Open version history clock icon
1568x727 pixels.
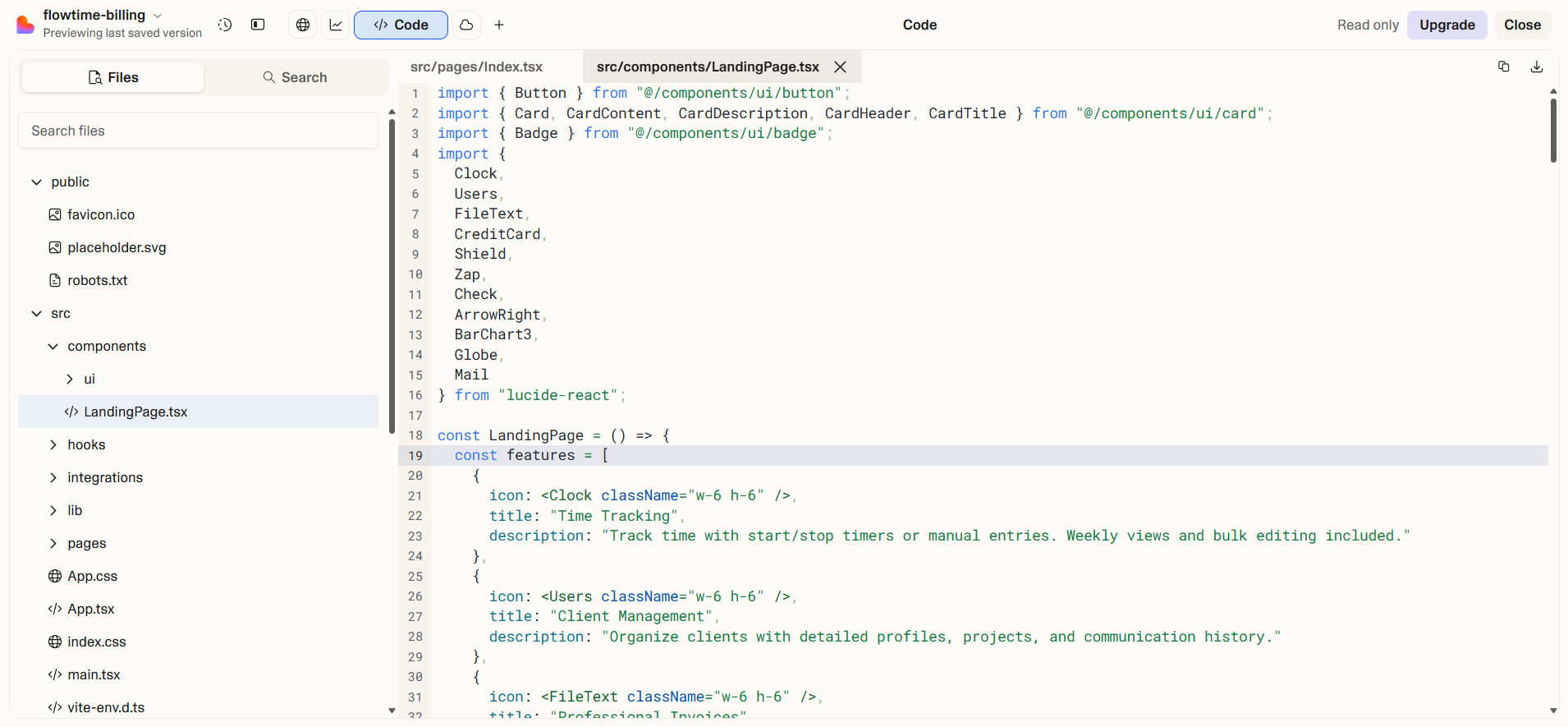point(225,25)
